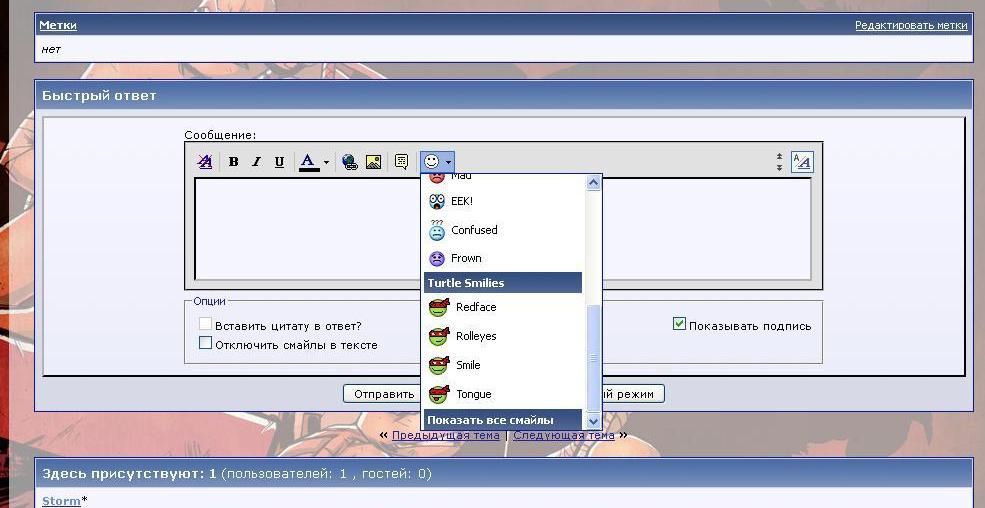Click the Быстрый ответ panel title
985x508 pixels.
[x=99, y=95]
